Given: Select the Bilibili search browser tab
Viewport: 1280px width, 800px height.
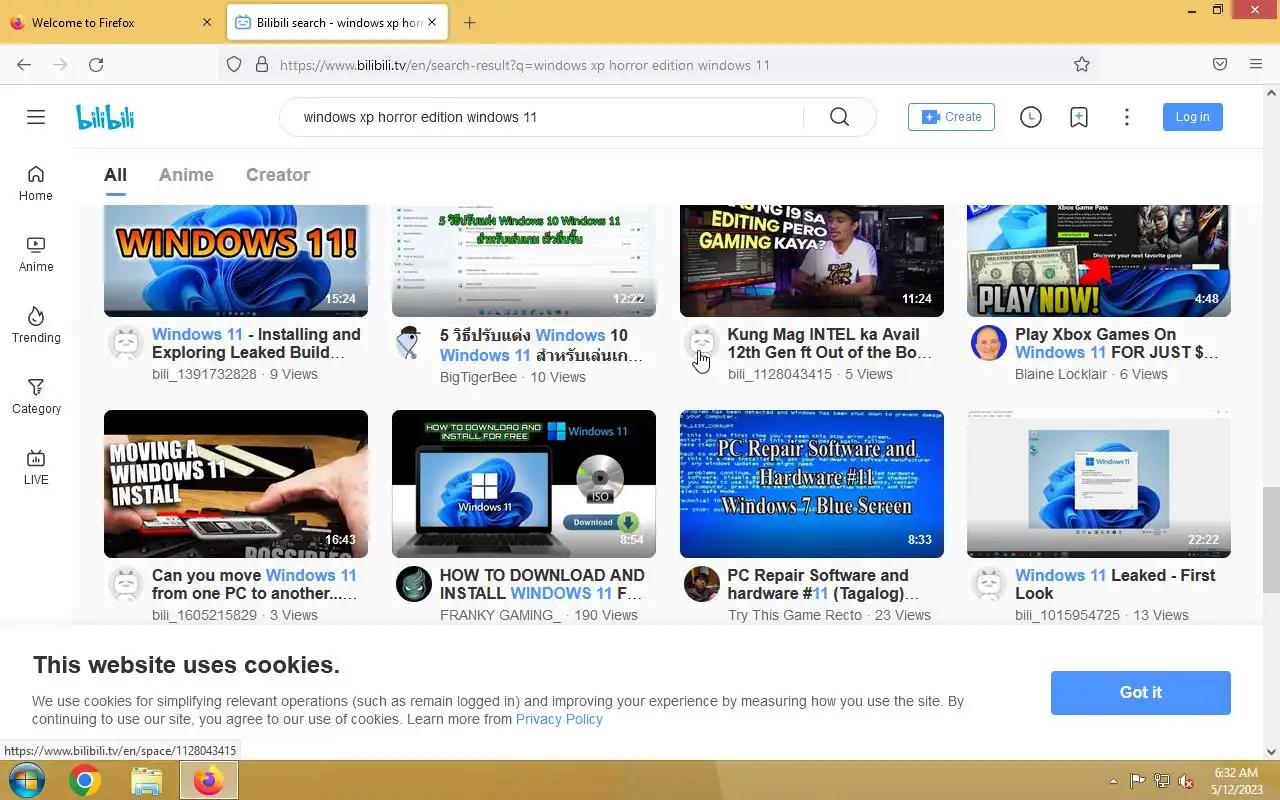Looking at the screenshot, I should tap(337, 22).
